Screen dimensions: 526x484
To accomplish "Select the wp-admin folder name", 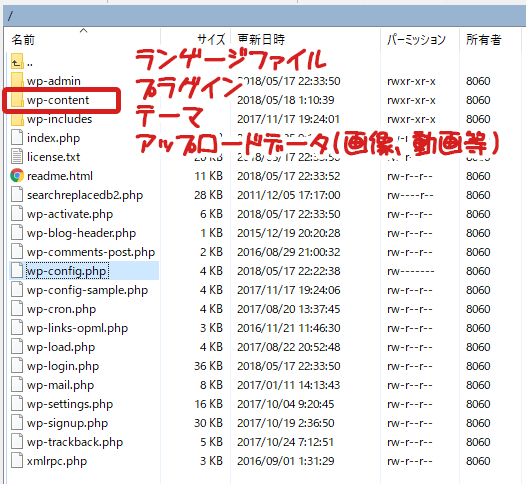I will 54,81.
